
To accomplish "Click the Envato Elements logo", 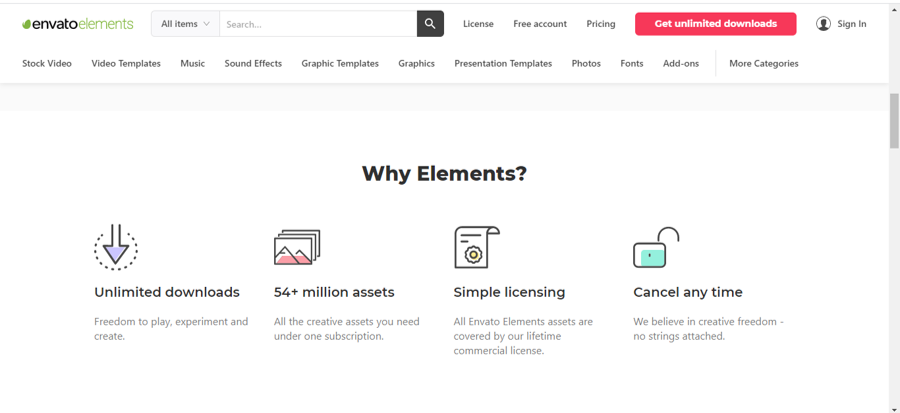I will click(79, 24).
